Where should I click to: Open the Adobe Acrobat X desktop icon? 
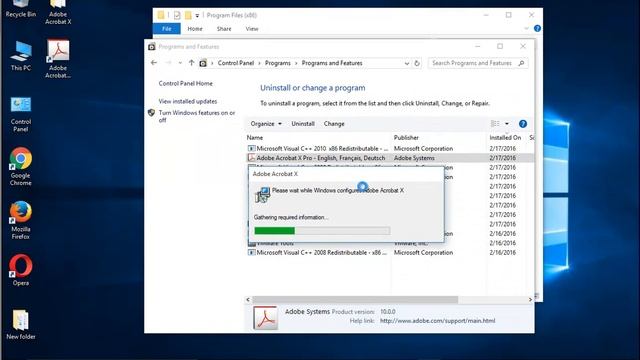pos(58,12)
